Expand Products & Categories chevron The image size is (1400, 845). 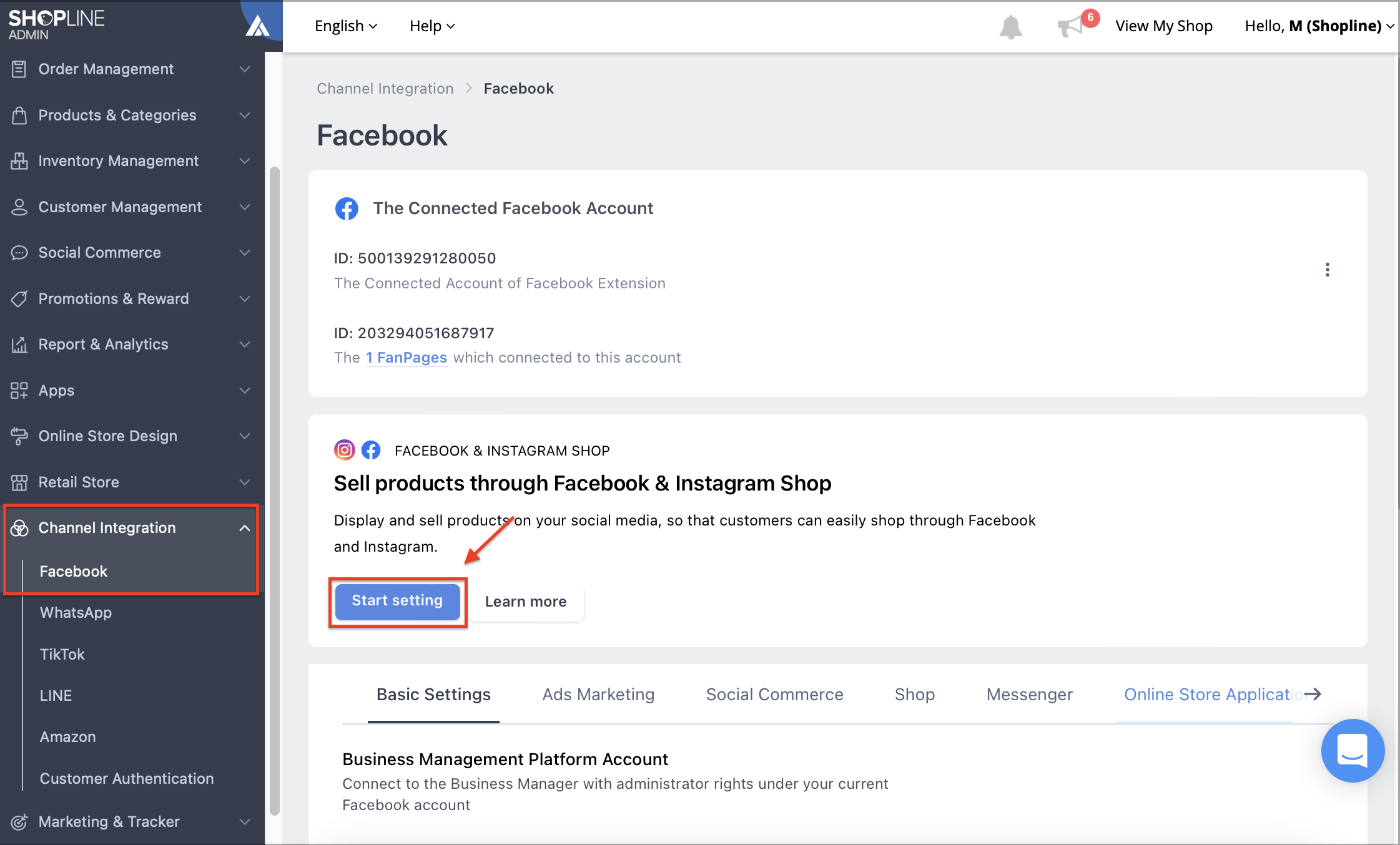[x=245, y=115]
